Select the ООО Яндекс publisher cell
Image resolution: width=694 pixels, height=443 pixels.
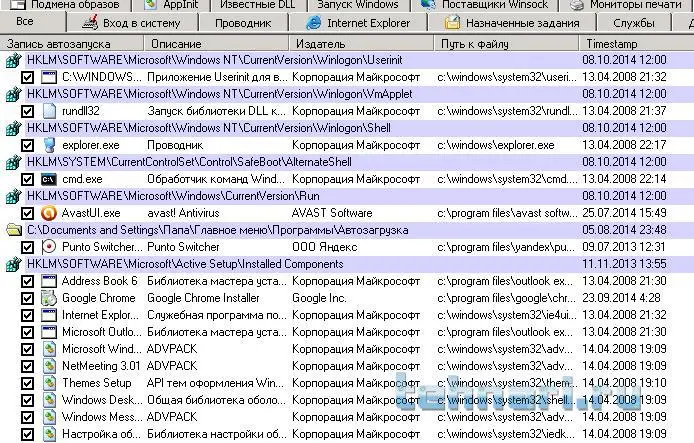coord(324,247)
